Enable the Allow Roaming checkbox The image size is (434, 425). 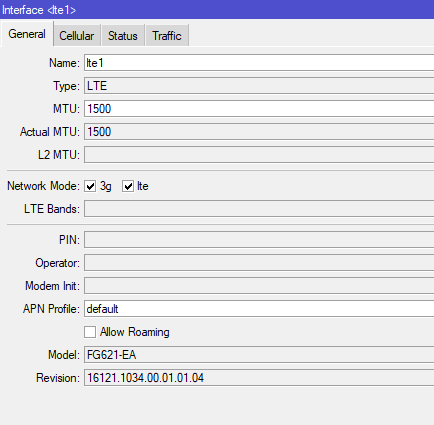click(90, 332)
